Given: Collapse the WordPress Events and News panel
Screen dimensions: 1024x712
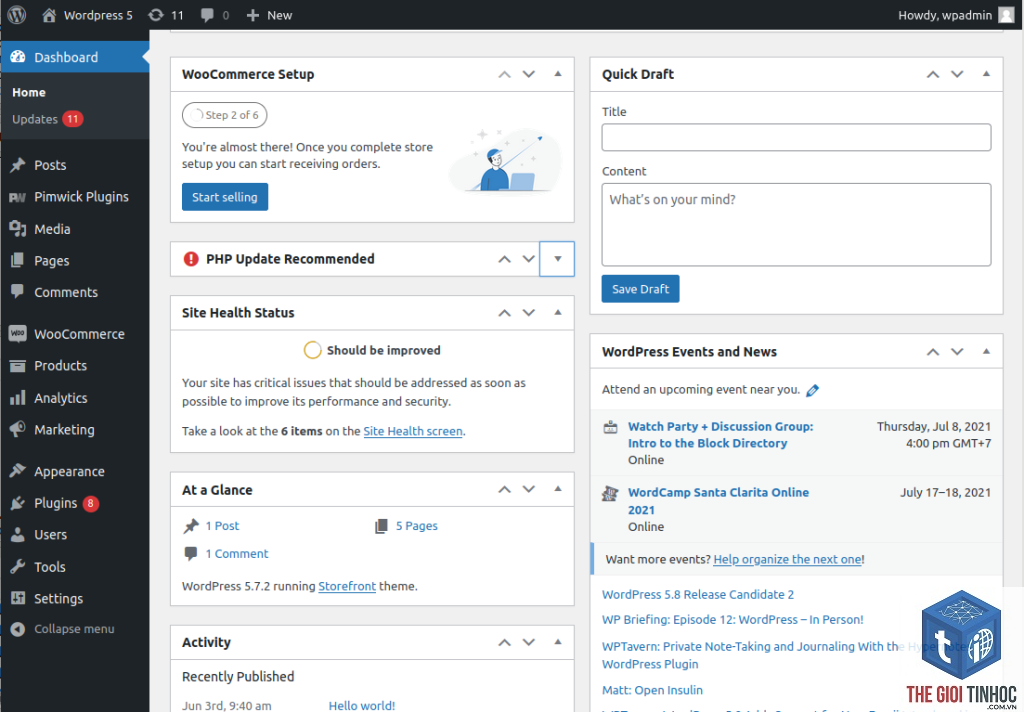Looking at the screenshot, I should (986, 351).
